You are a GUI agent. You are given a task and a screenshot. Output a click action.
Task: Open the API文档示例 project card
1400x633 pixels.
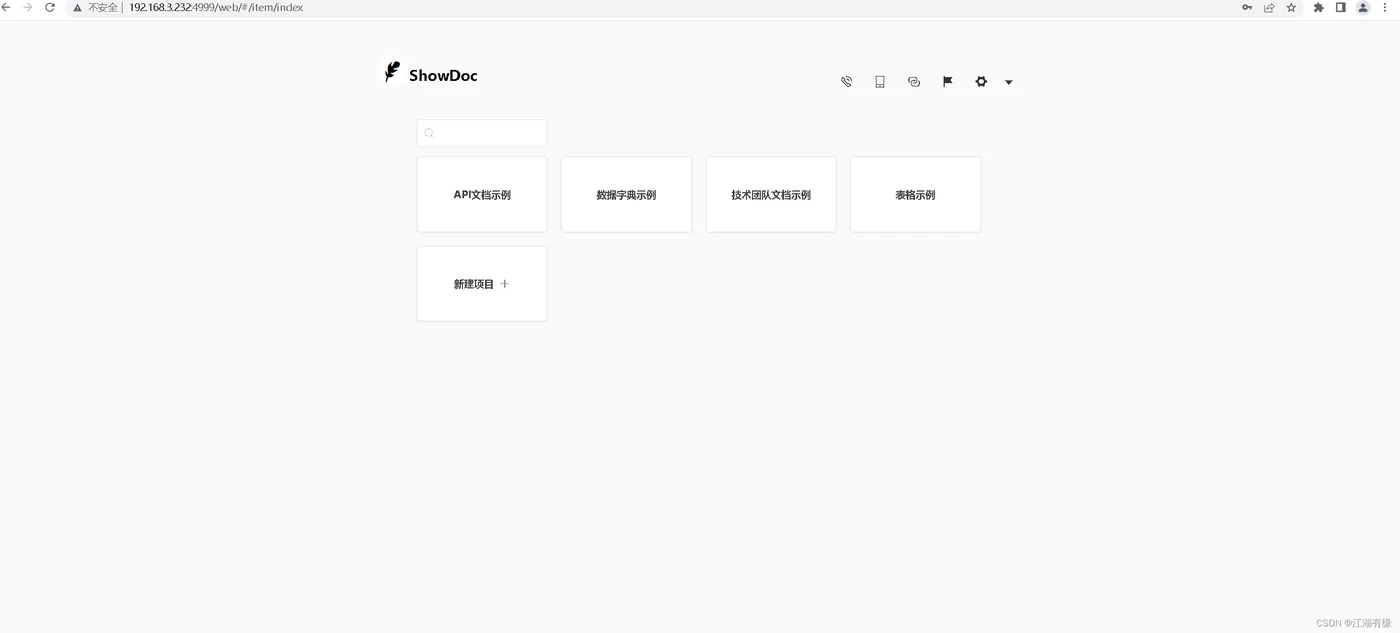[482, 194]
